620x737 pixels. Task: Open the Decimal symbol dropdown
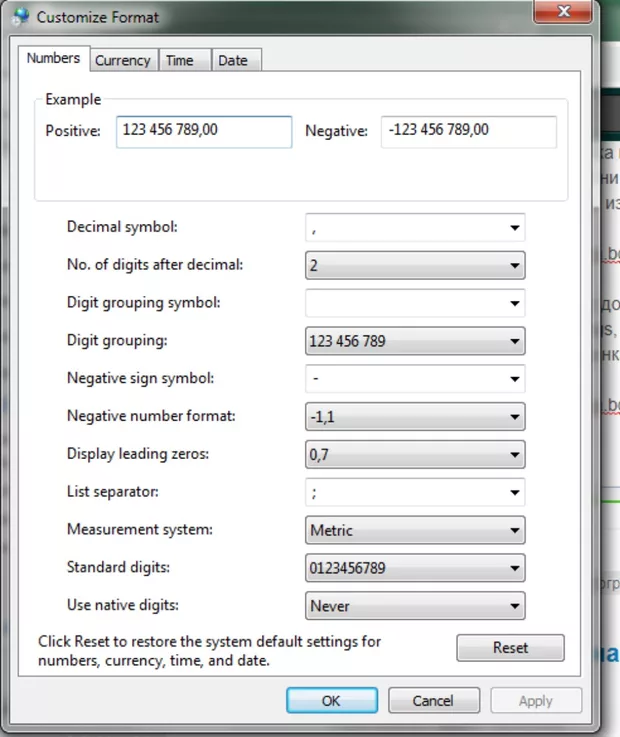(x=415, y=227)
